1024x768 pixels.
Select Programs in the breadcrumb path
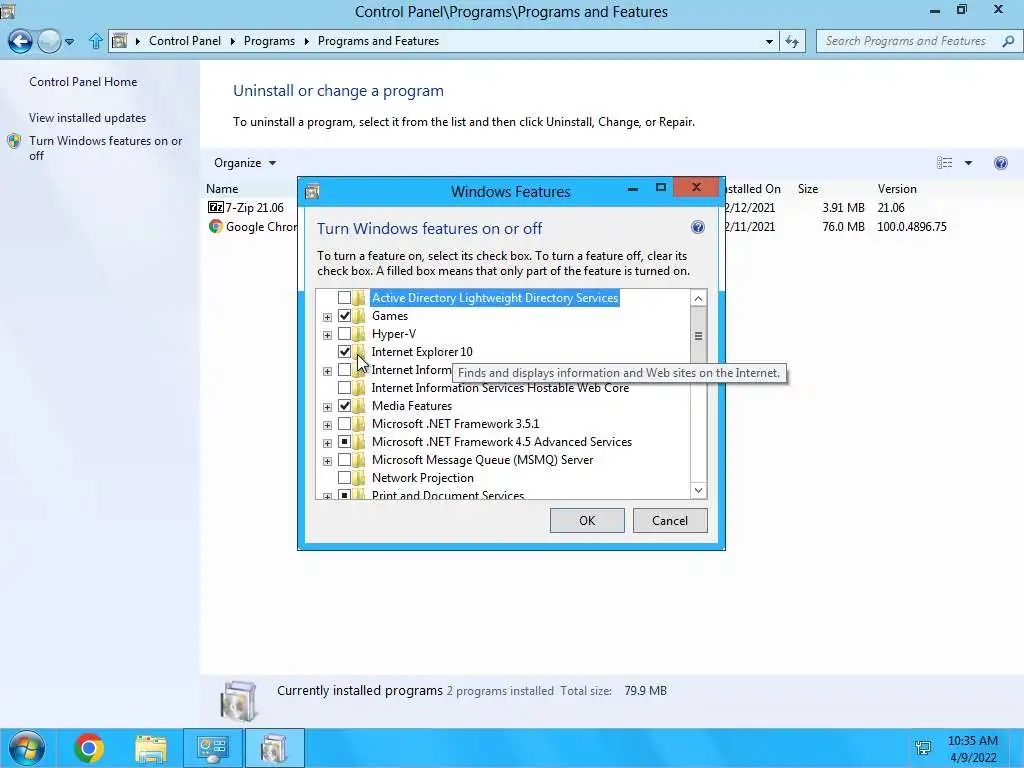[269, 41]
